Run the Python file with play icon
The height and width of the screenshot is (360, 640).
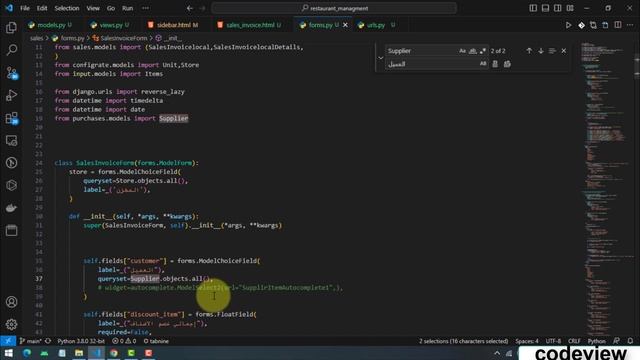pos(568,25)
